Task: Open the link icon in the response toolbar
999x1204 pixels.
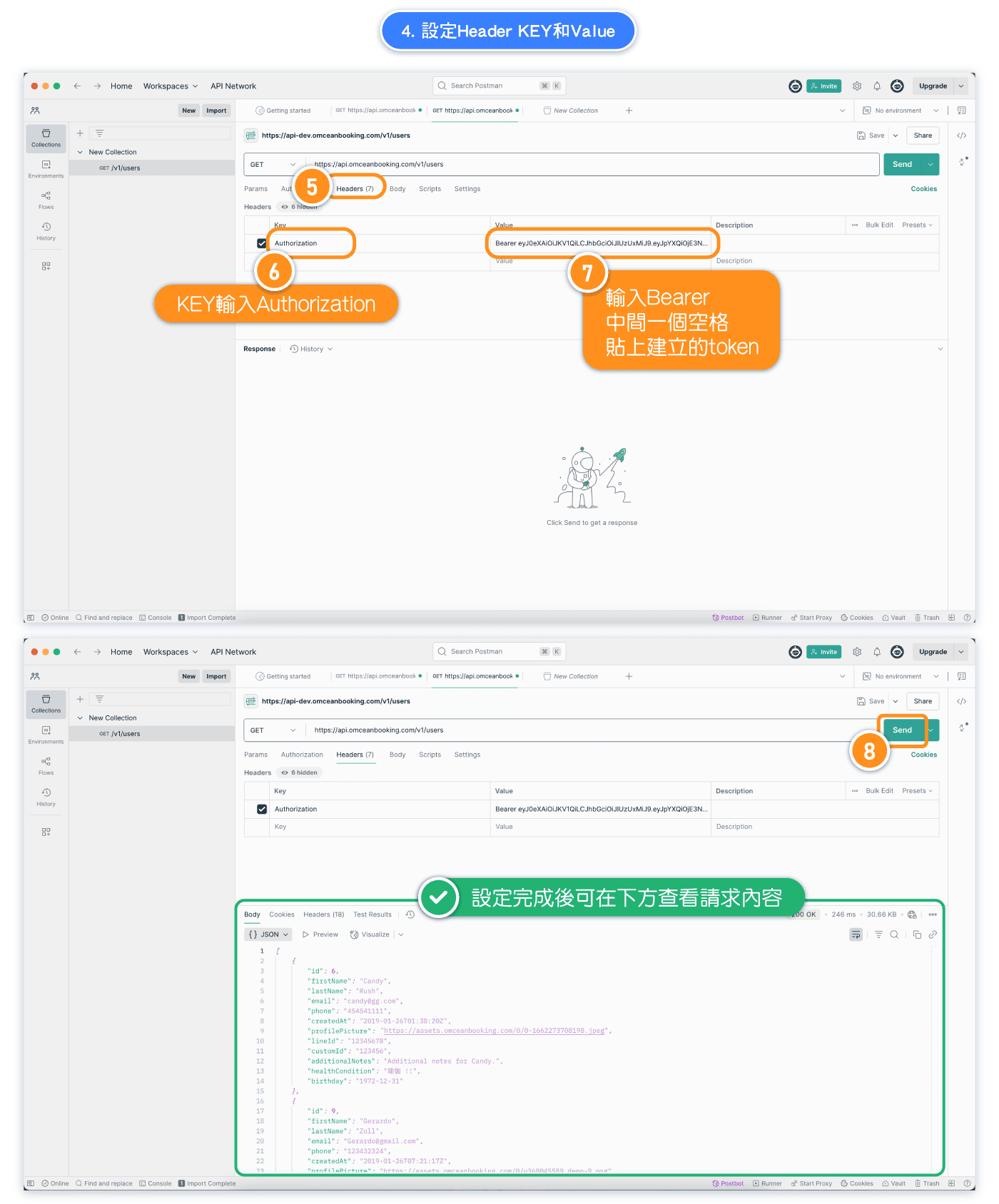Action: click(933, 934)
